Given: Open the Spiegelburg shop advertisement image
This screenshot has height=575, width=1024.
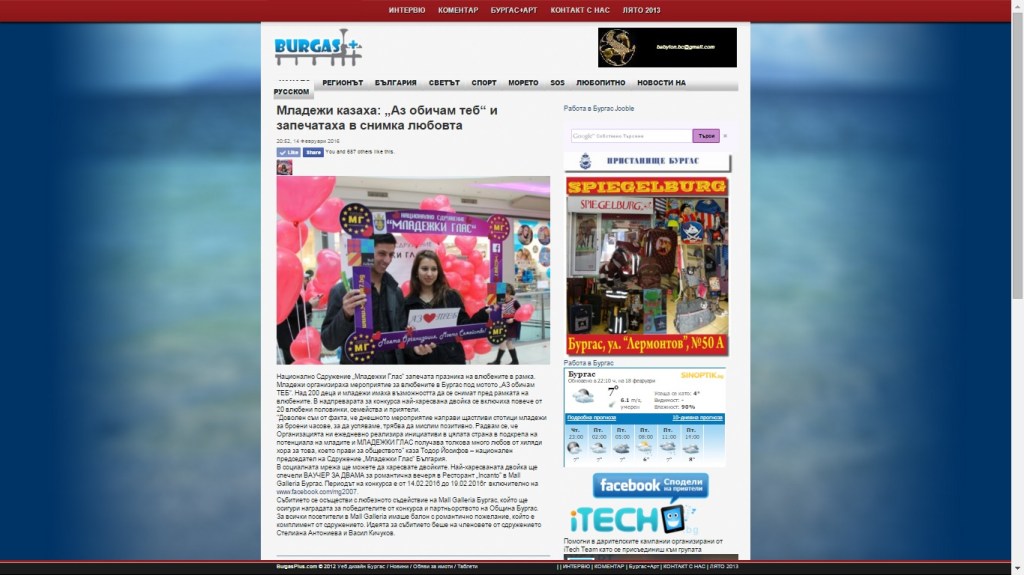Looking at the screenshot, I should coord(646,266).
